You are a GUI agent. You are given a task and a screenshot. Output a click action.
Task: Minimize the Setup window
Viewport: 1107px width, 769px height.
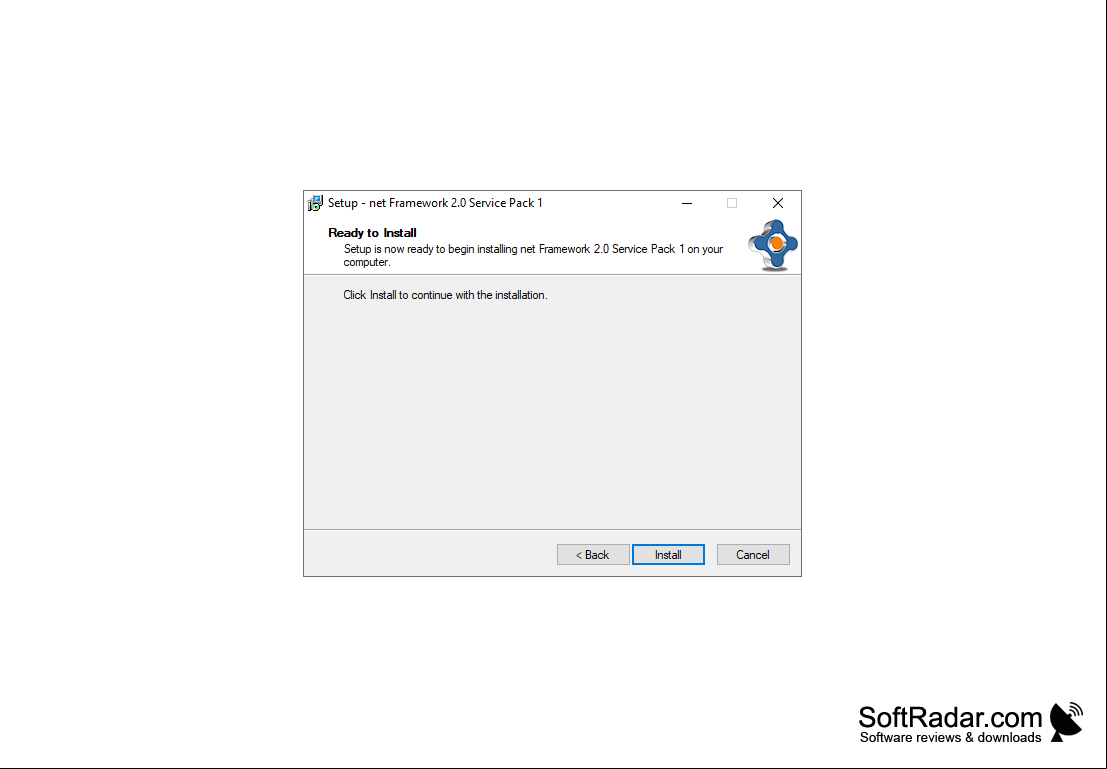pos(686,203)
